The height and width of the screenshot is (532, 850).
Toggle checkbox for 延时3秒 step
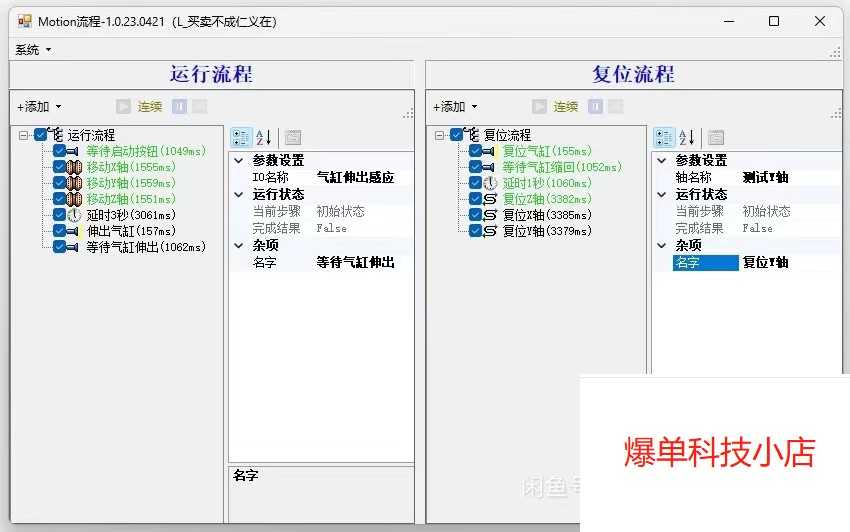tap(60, 215)
